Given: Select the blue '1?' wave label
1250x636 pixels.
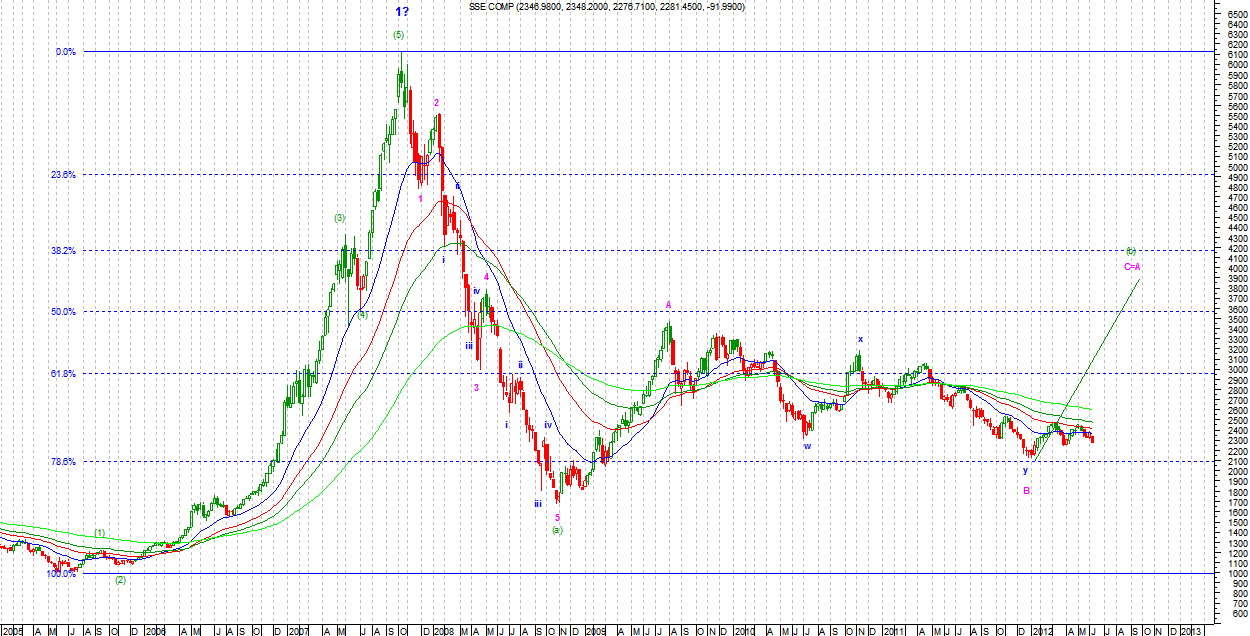Looking at the screenshot, I should [400, 12].
